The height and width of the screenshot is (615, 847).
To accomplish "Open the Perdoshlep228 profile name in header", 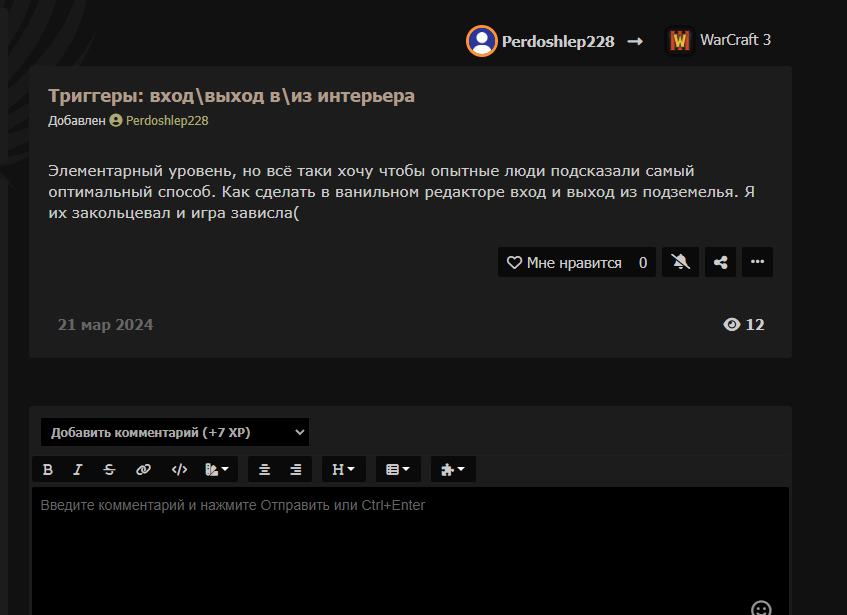I will pos(558,42).
